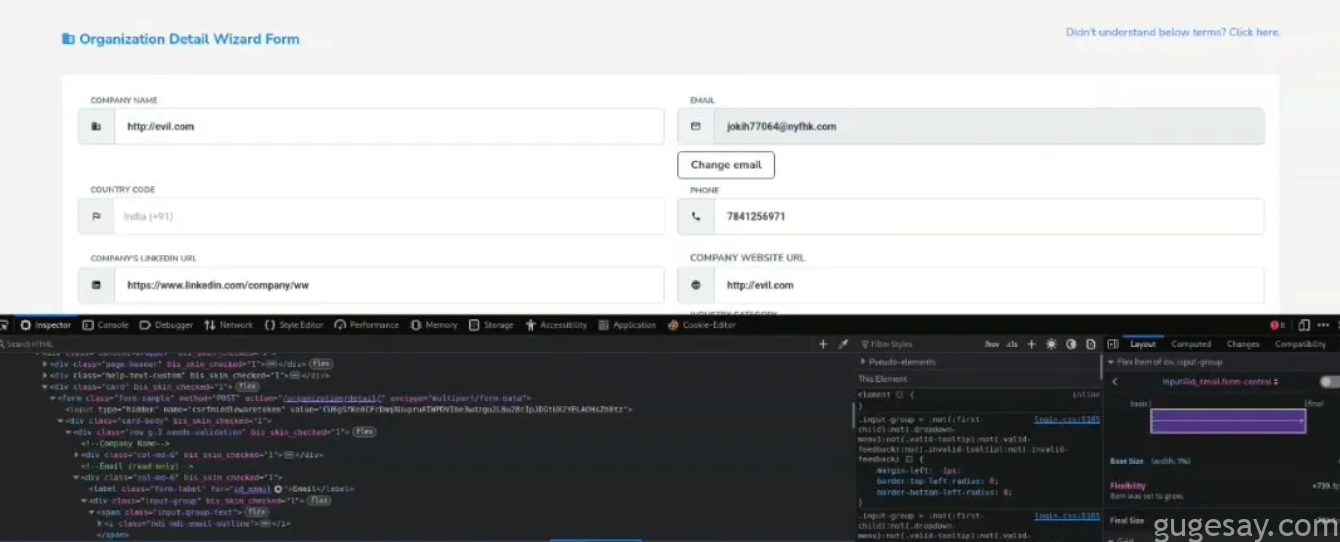Click the Change email button
Image resolution: width=1340 pixels, height=542 pixels.
pos(725,165)
